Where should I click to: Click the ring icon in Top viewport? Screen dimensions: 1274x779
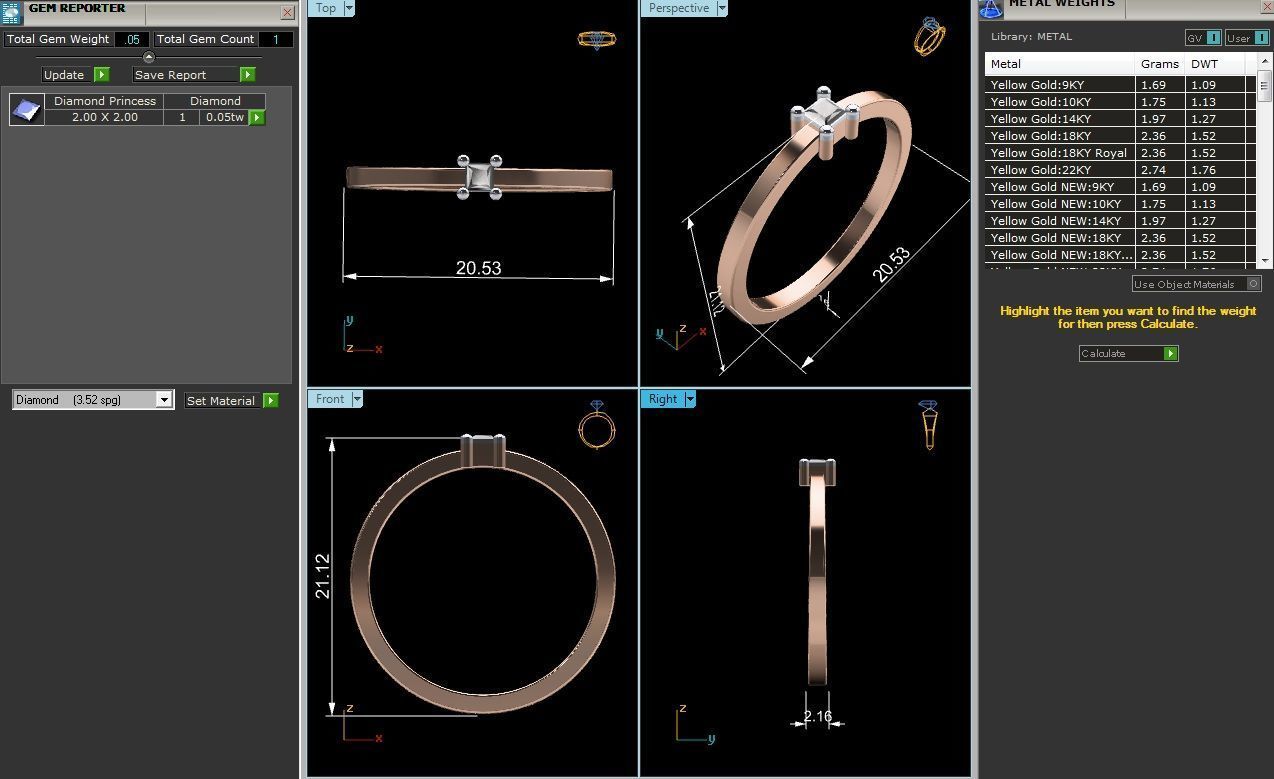597,40
